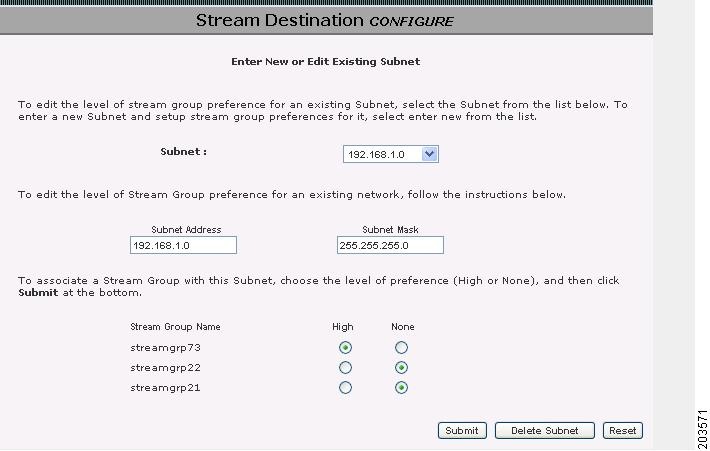Click the Delete Subnet button

click(544, 430)
